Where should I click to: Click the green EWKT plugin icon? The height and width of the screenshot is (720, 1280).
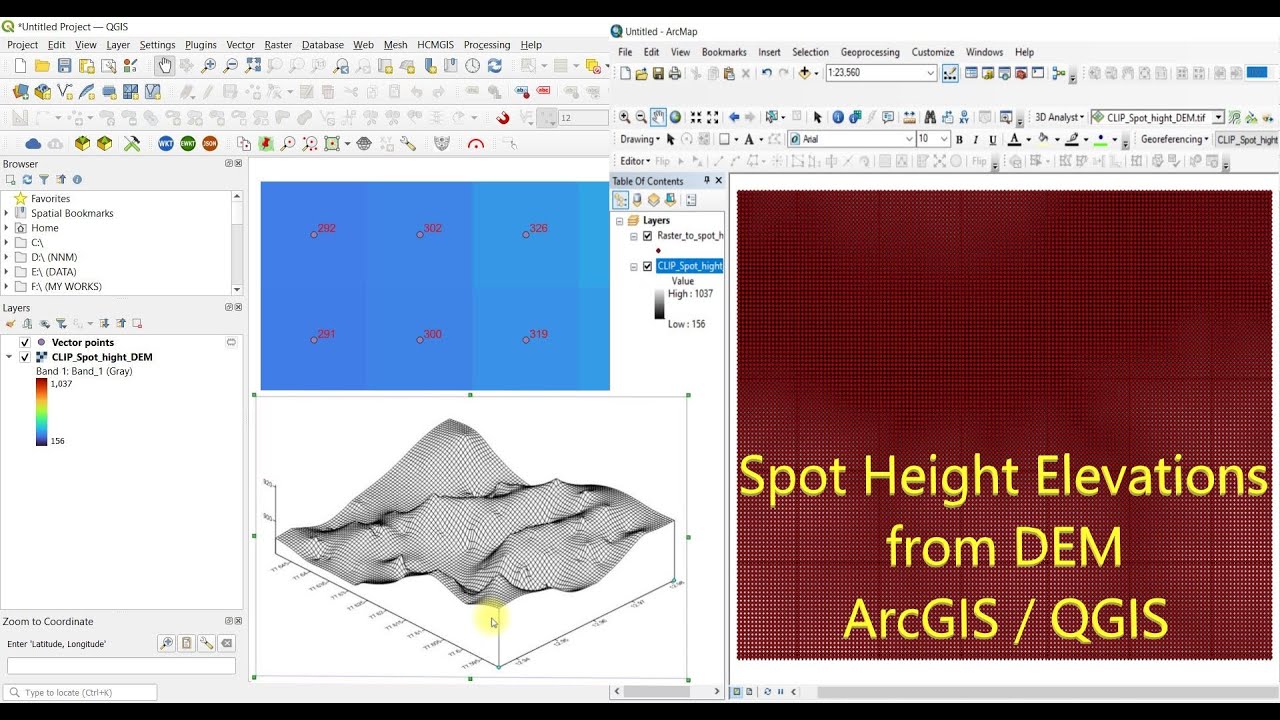tap(188, 144)
